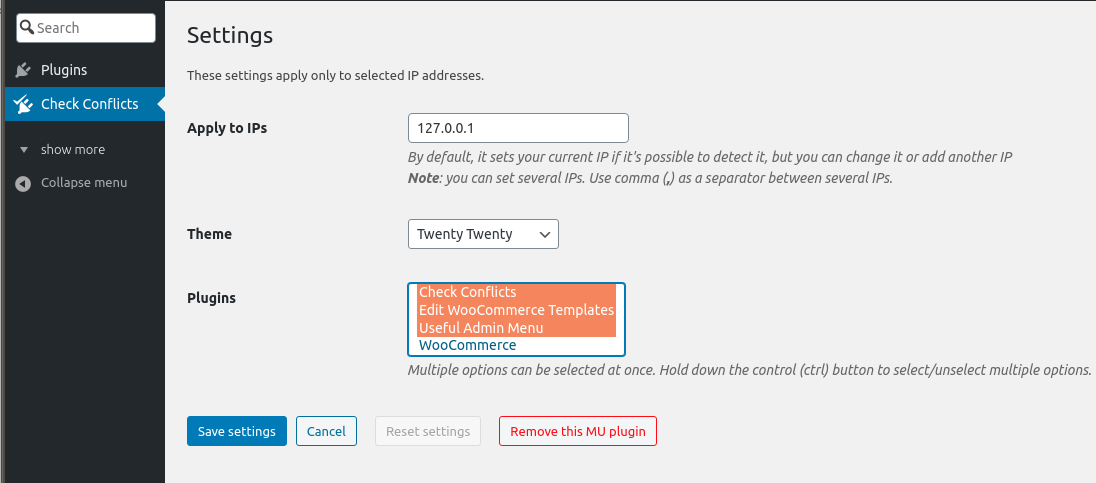The height and width of the screenshot is (483, 1096).
Task: Click the Cancel button
Action: point(326,431)
